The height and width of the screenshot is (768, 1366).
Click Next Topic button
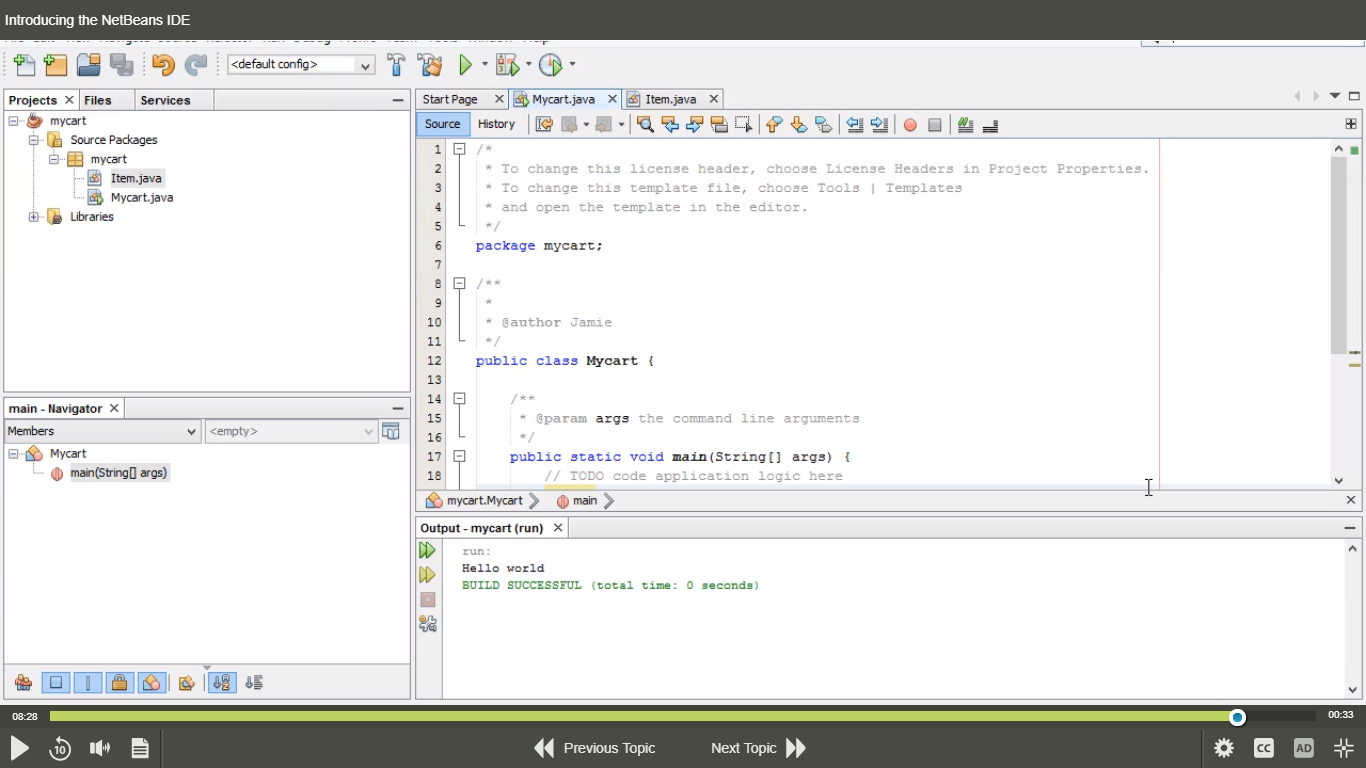tap(758, 748)
